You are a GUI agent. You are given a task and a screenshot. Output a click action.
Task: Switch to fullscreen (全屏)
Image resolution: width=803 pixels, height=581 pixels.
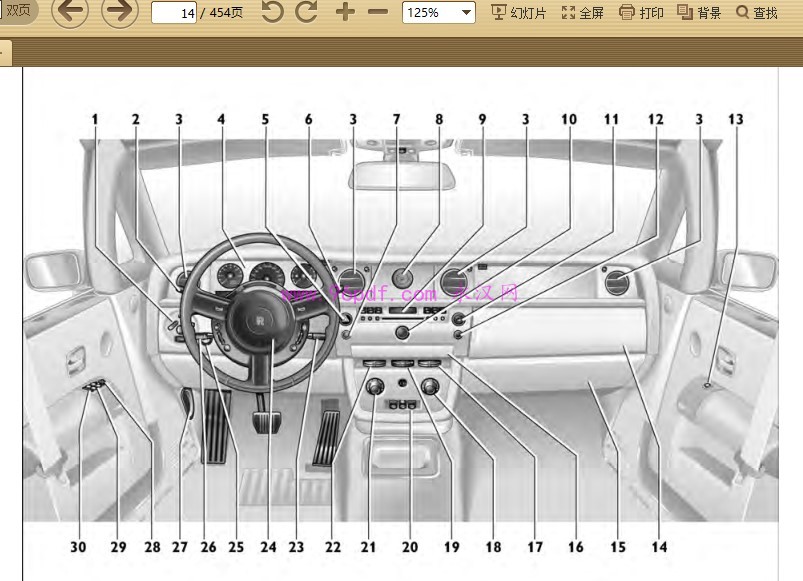click(x=582, y=12)
